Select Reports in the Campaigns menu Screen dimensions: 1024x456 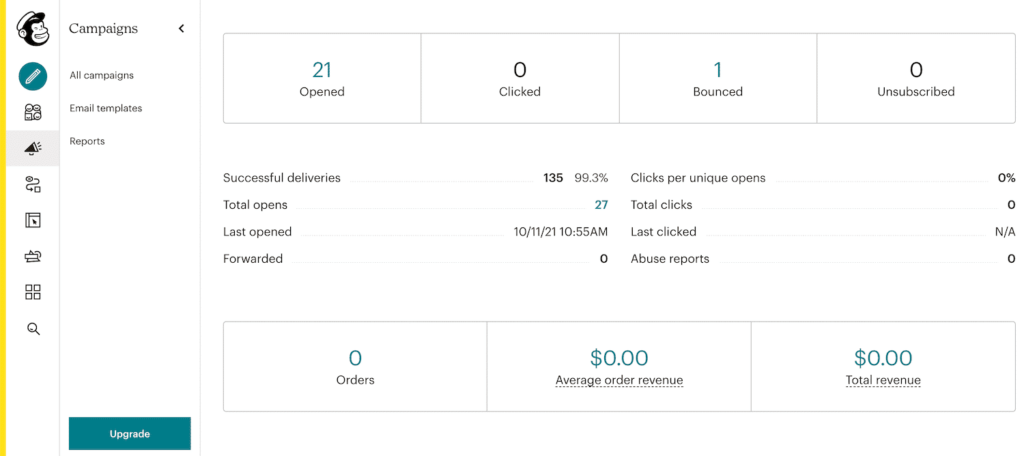coord(87,141)
